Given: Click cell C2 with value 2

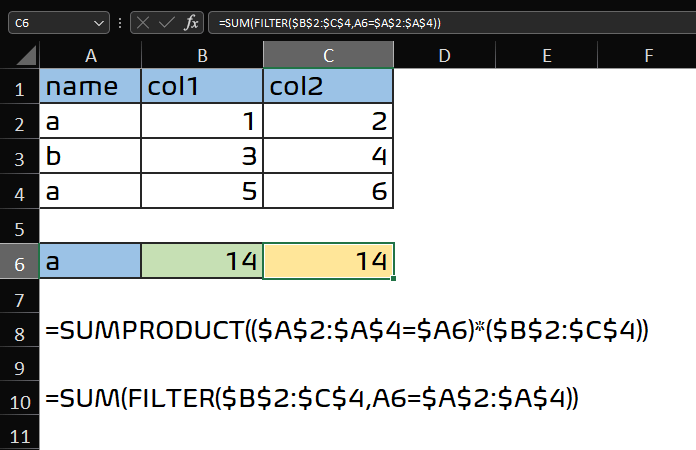Looking at the screenshot, I should [x=328, y=121].
